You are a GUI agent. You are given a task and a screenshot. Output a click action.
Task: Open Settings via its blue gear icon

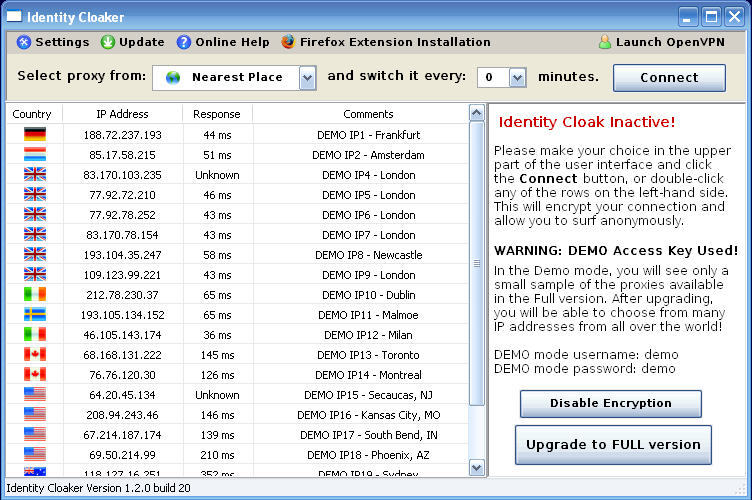24,42
